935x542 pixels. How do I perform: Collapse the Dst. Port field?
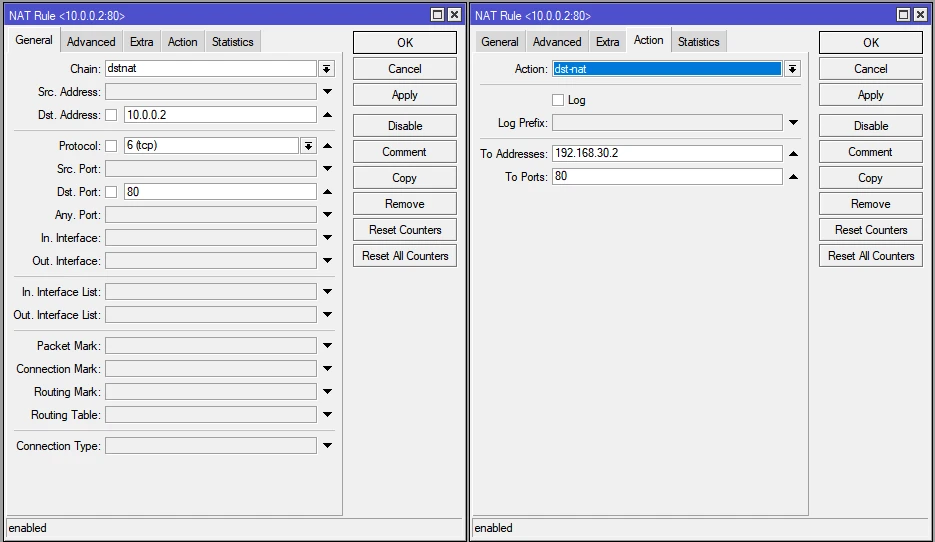(327, 192)
